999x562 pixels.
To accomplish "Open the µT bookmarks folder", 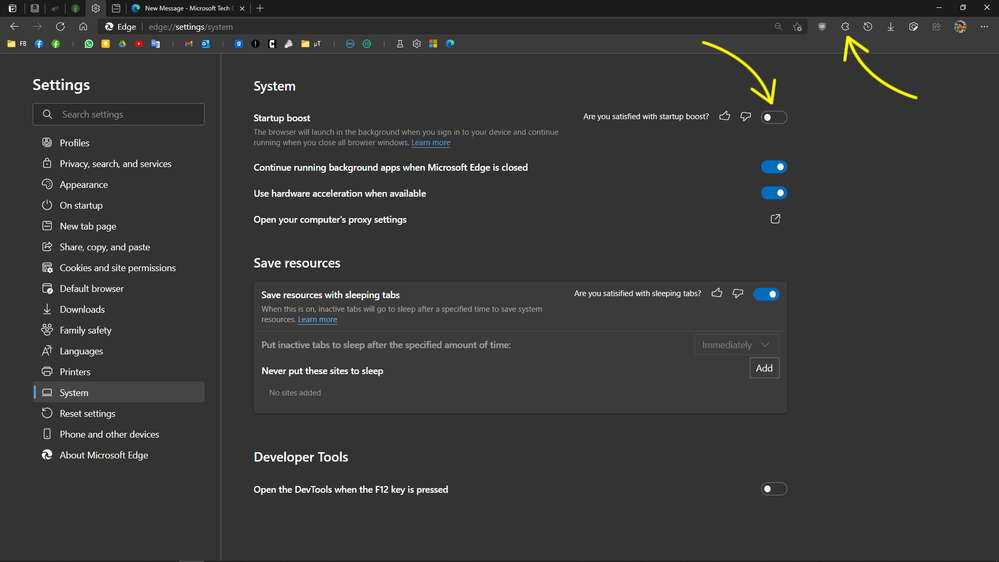I will tap(311, 44).
